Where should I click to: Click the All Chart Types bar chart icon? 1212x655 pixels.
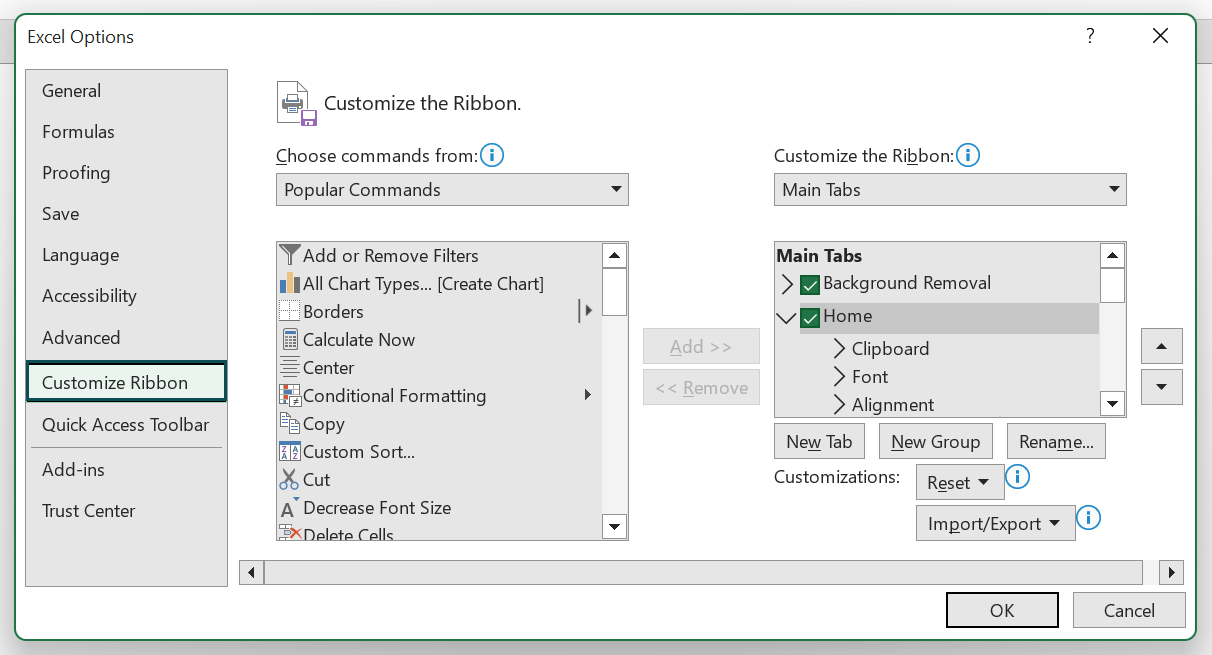coord(290,283)
